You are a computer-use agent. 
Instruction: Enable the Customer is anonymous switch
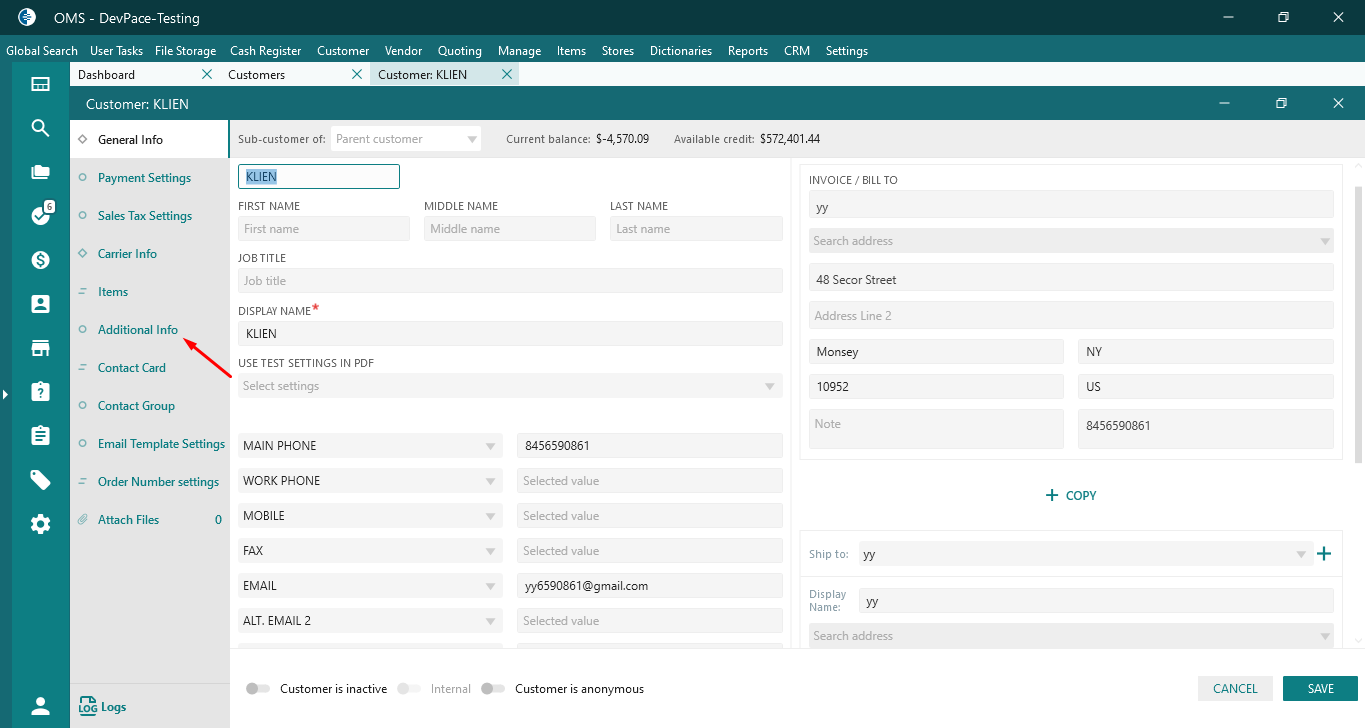coord(492,689)
